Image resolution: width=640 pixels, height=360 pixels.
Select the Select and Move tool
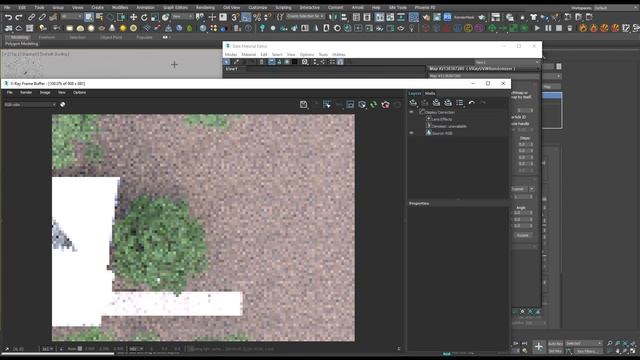(x=133, y=17)
